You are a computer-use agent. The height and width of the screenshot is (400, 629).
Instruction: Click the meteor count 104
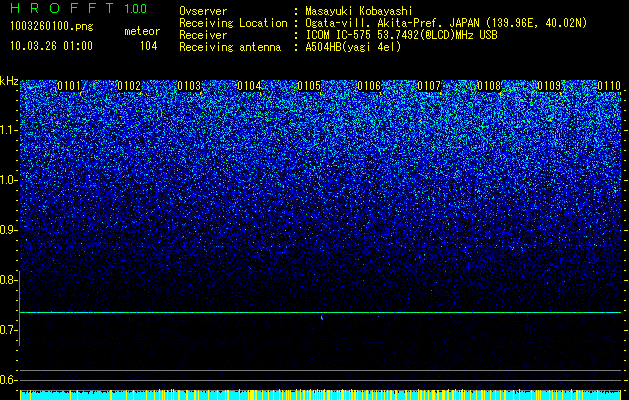click(148, 46)
